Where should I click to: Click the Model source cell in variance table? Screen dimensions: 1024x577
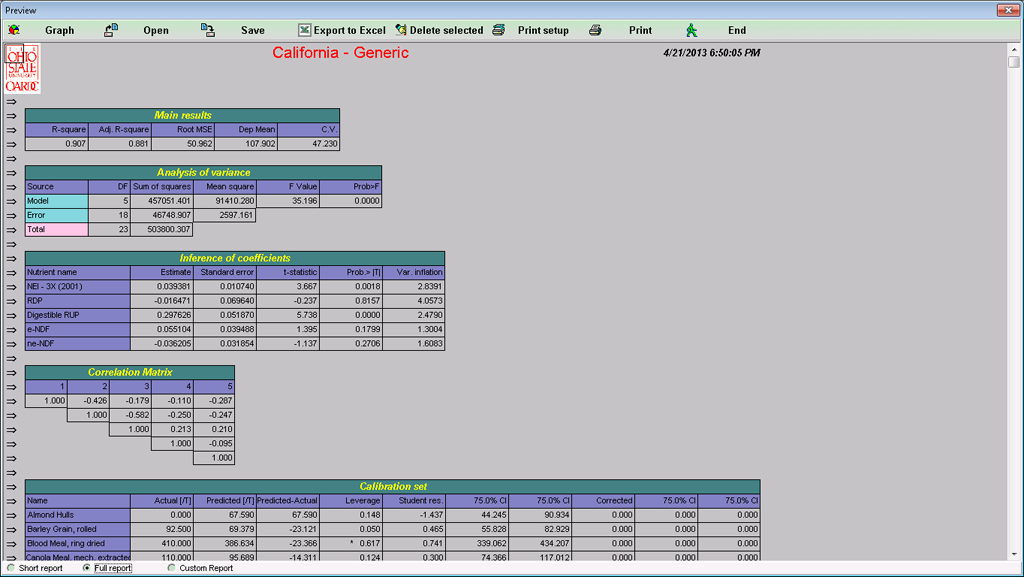tap(56, 201)
